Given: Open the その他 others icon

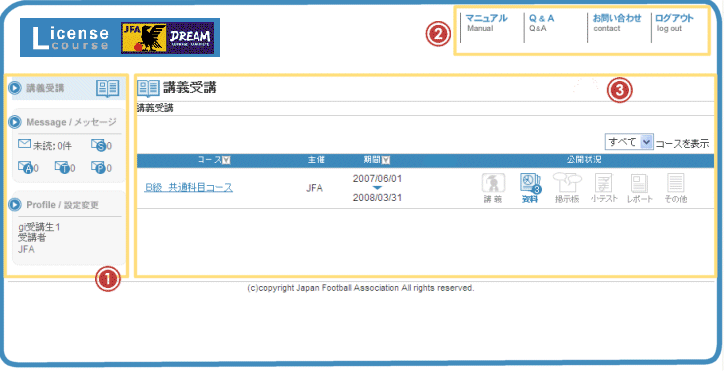Looking at the screenshot, I should click(x=676, y=189).
